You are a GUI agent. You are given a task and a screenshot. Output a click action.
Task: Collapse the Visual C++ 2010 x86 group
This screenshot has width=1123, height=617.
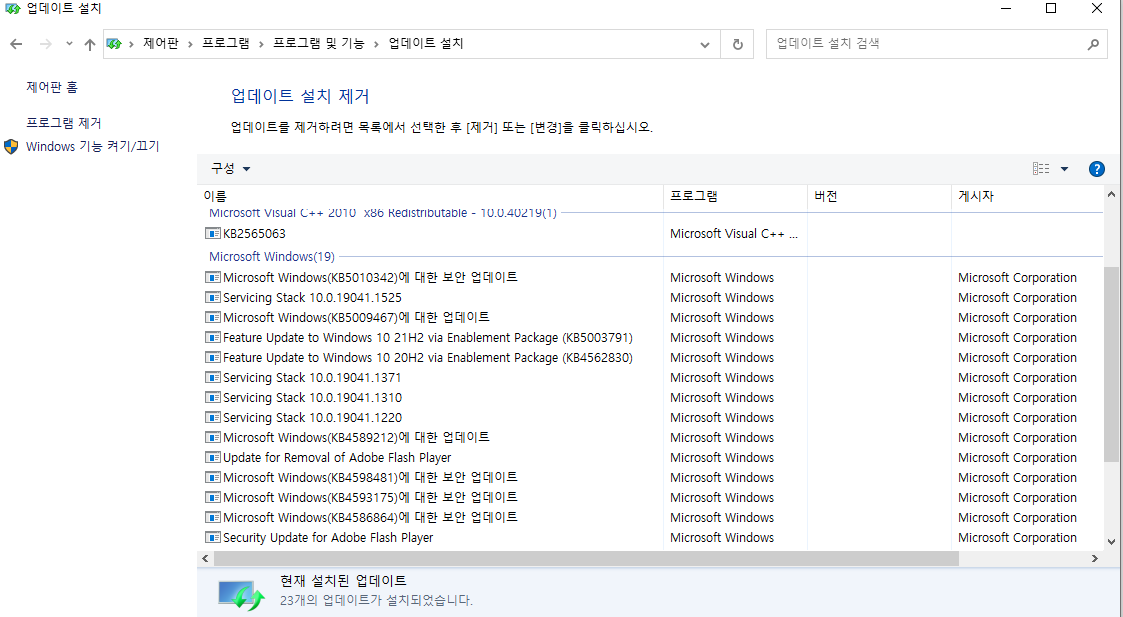382,213
